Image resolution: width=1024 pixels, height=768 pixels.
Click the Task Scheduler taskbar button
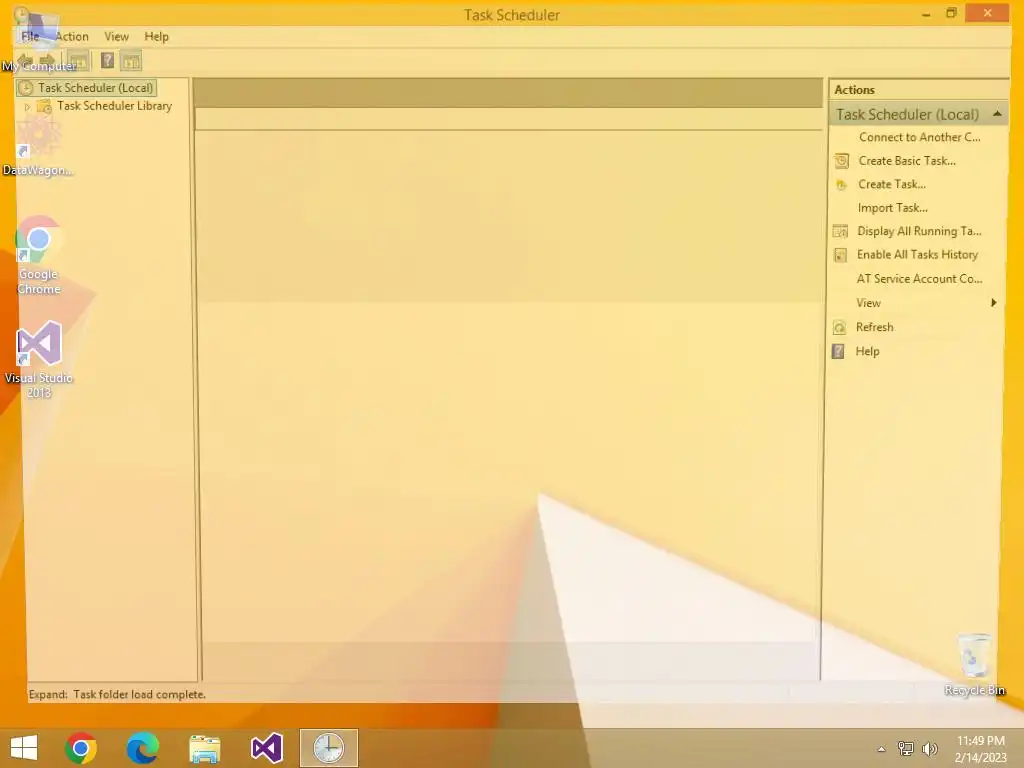328,748
